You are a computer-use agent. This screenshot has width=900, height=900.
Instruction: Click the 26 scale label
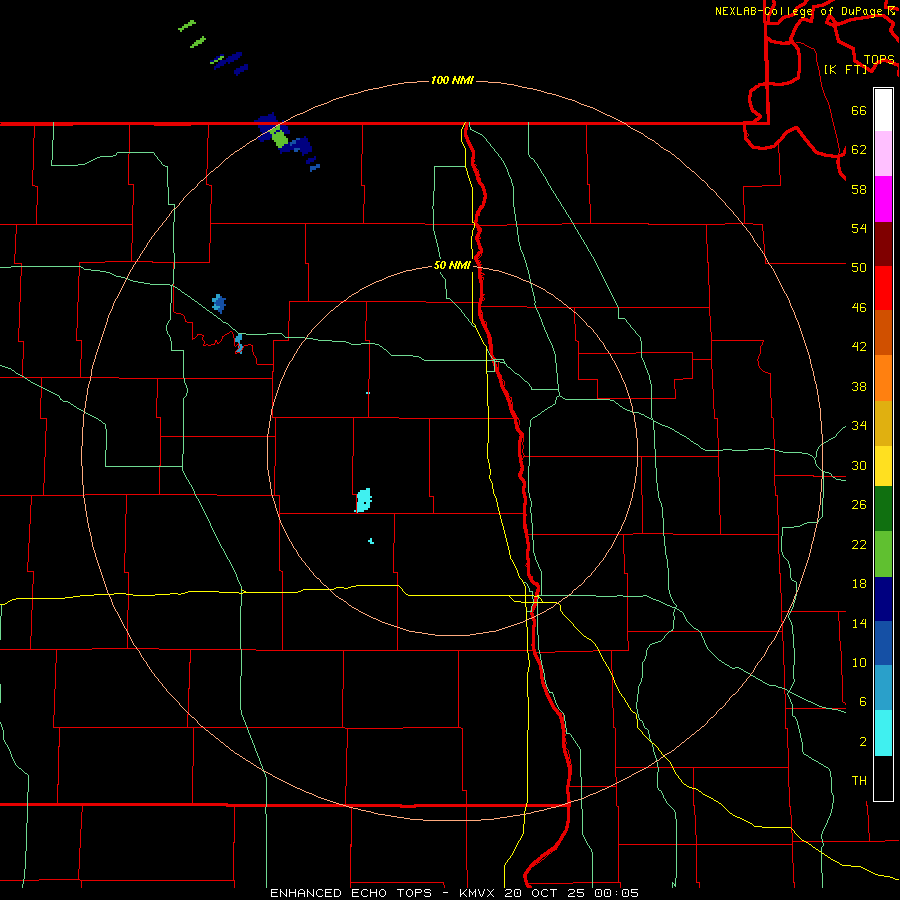click(x=859, y=505)
